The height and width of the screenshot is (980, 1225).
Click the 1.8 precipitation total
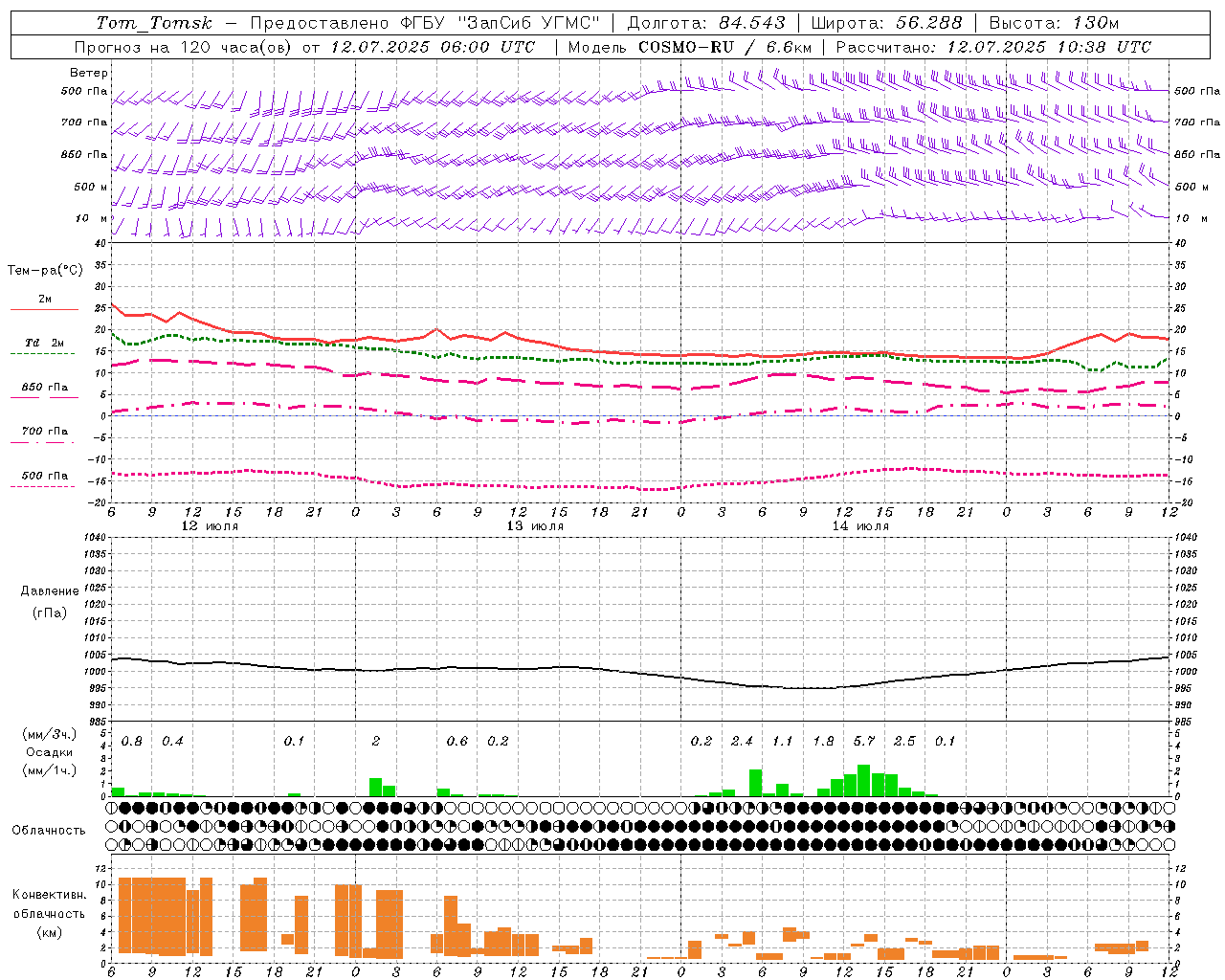click(823, 742)
